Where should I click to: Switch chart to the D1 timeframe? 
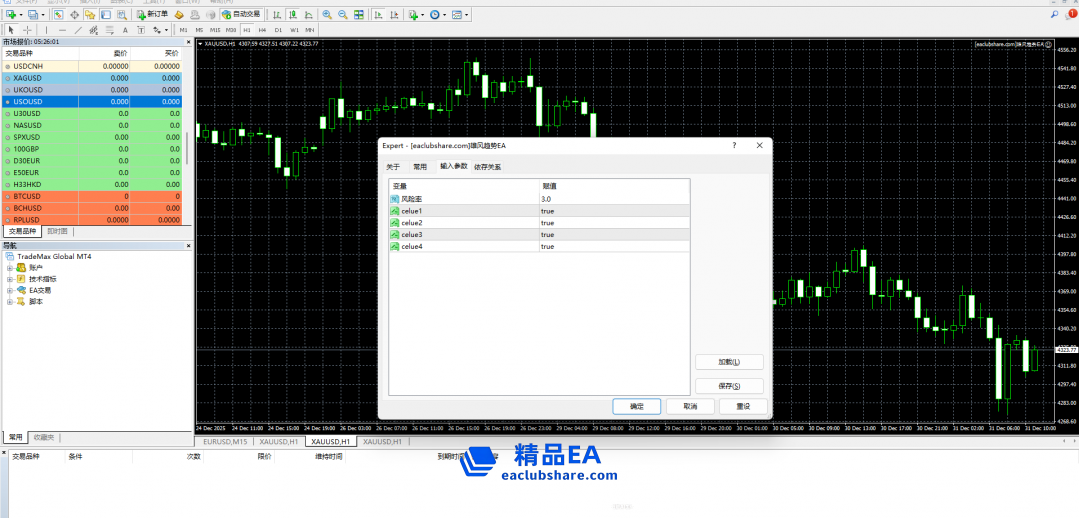(x=278, y=30)
